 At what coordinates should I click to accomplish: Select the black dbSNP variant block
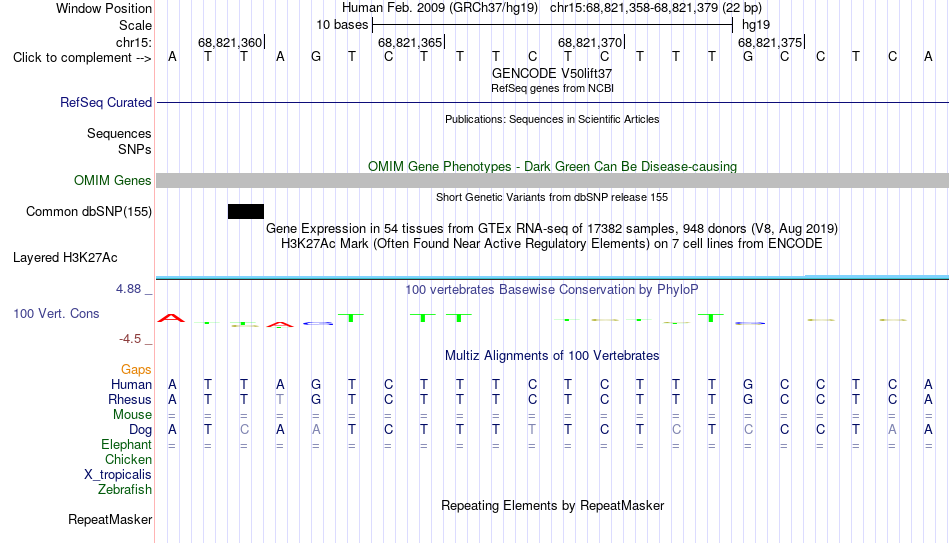click(x=246, y=212)
